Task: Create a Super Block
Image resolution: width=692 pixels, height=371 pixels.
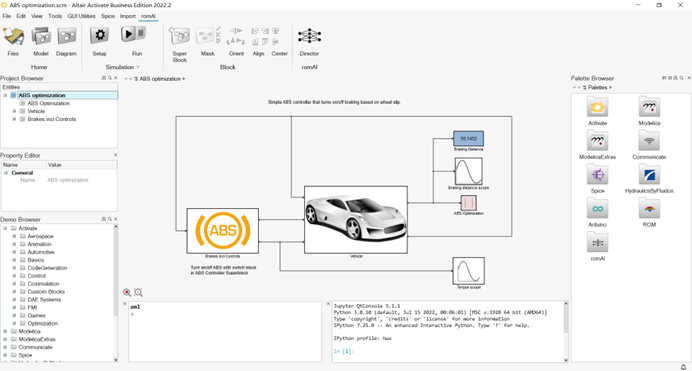Action: pos(180,36)
